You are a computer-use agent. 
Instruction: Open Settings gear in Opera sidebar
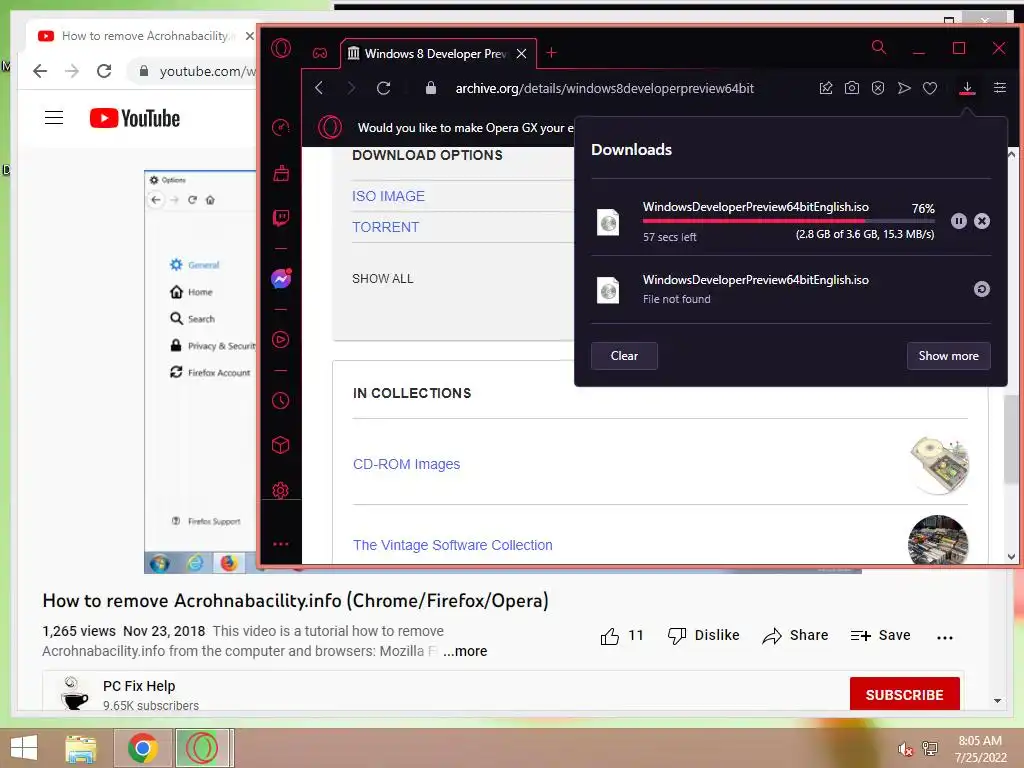coord(281,490)
